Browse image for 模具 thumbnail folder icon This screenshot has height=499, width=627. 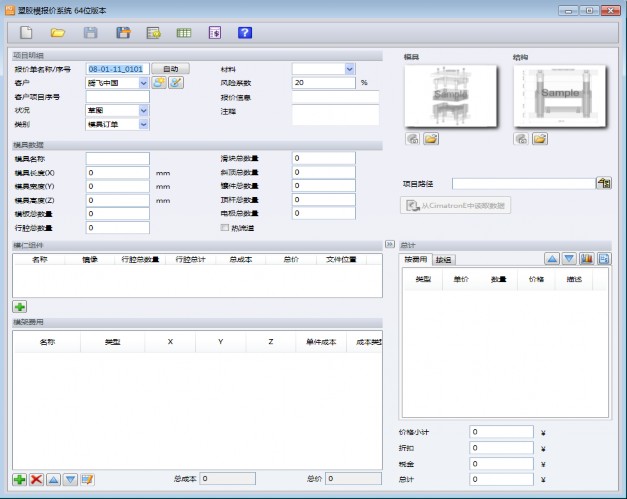(x=431, y=139)
